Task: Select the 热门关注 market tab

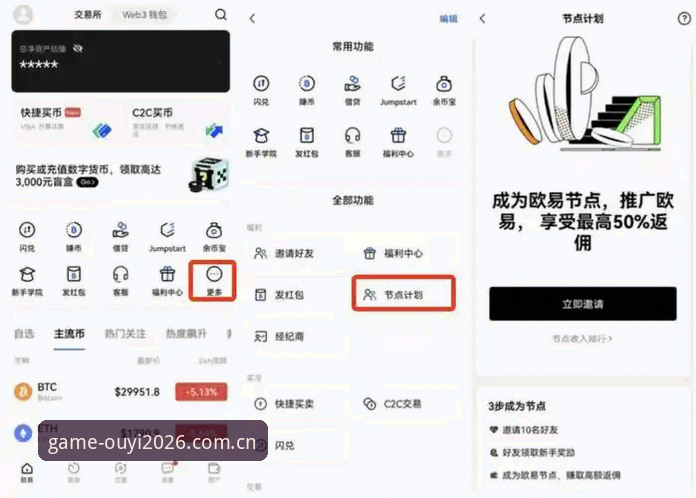Action: [125, 334]
